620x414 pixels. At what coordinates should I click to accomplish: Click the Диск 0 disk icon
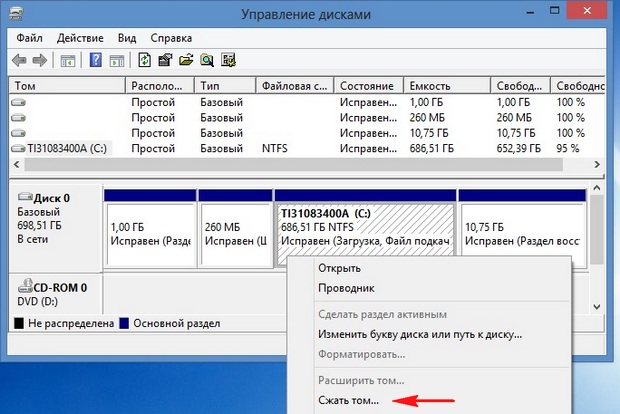pyautogui.click(x=25, y=197)
